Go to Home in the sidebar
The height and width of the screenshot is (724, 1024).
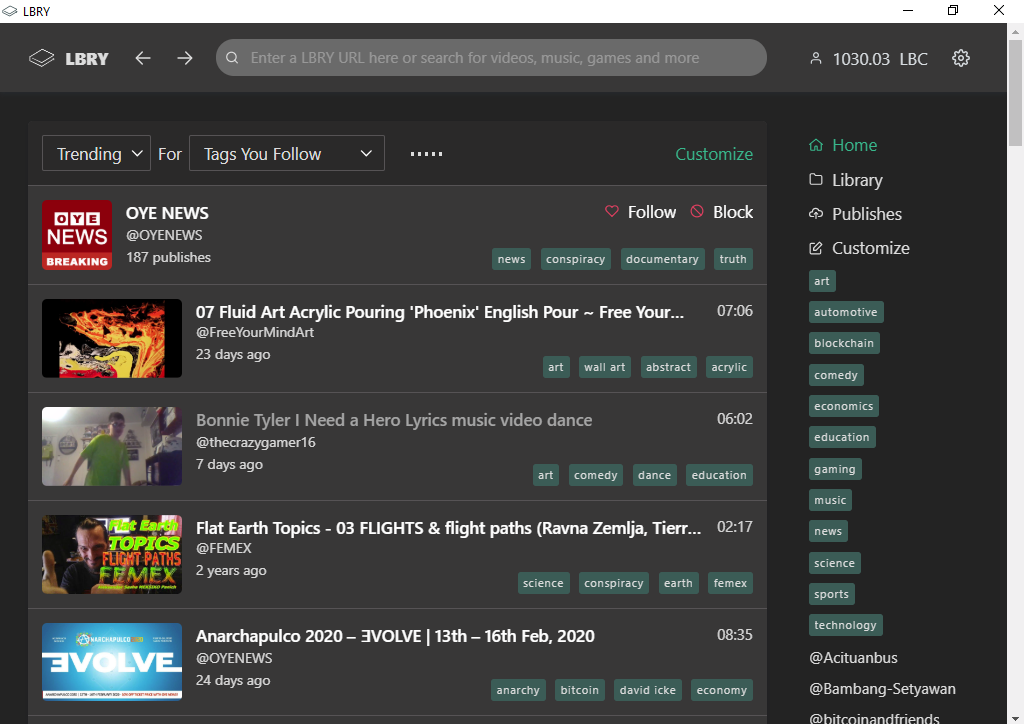pos(843,145)
